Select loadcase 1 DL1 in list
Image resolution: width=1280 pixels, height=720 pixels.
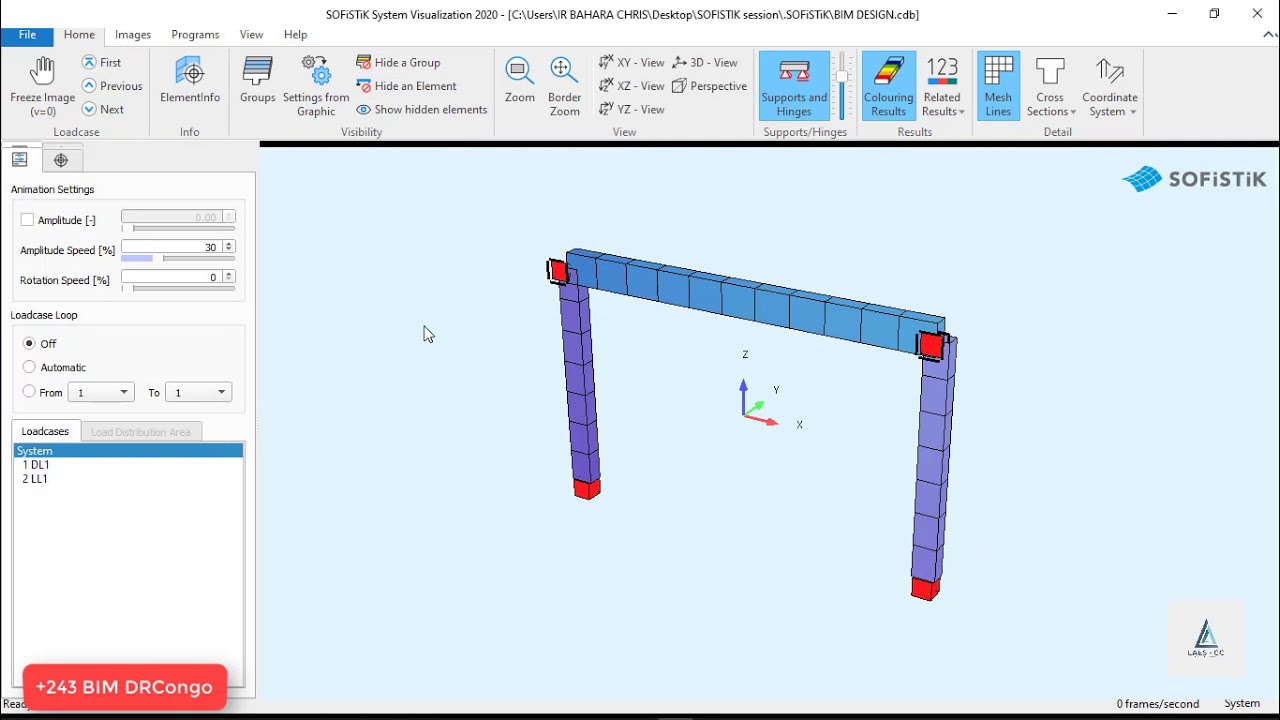click(x=128, y=465)
